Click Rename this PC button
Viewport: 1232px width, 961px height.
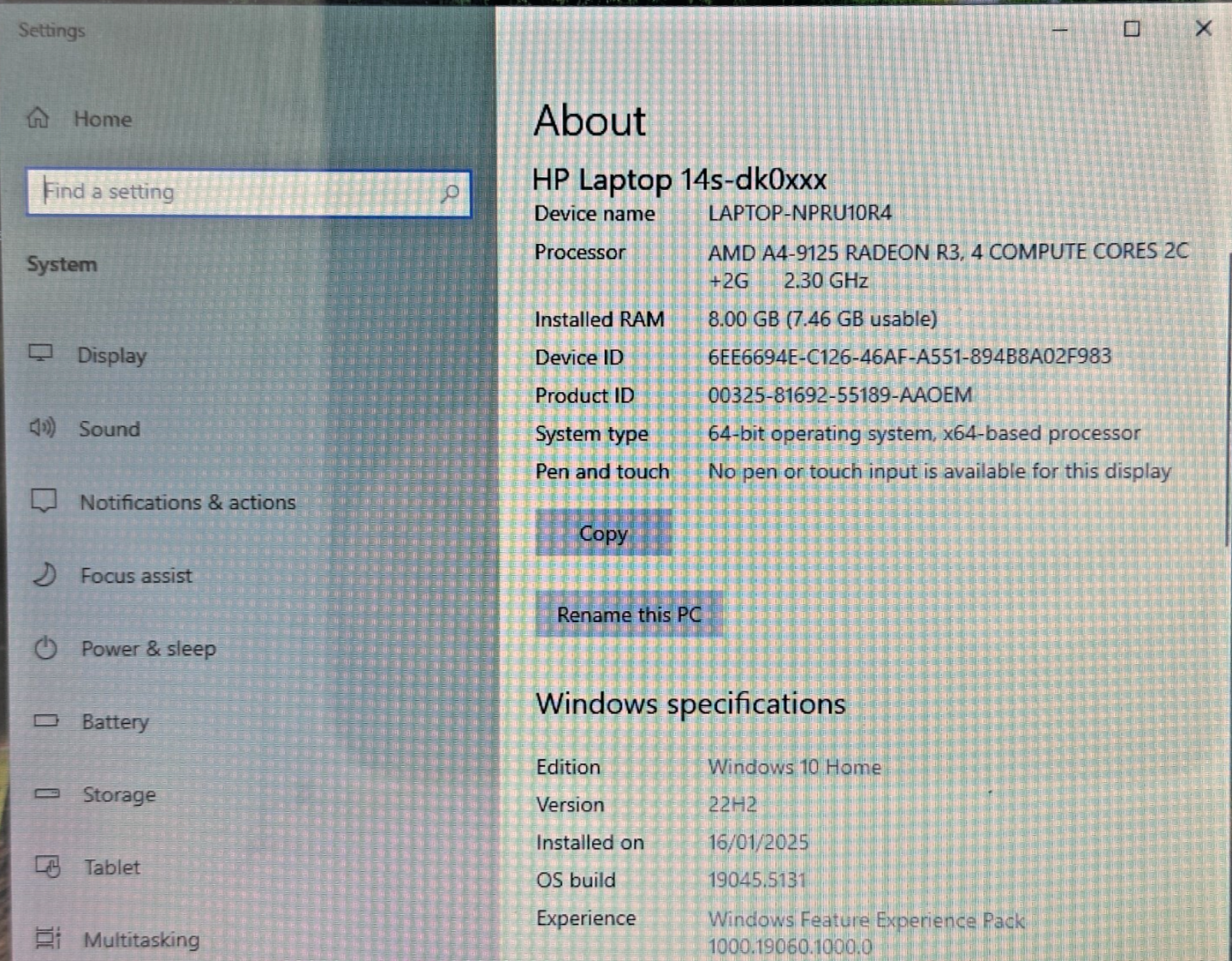pyautogui.click(x=629, y=614)
